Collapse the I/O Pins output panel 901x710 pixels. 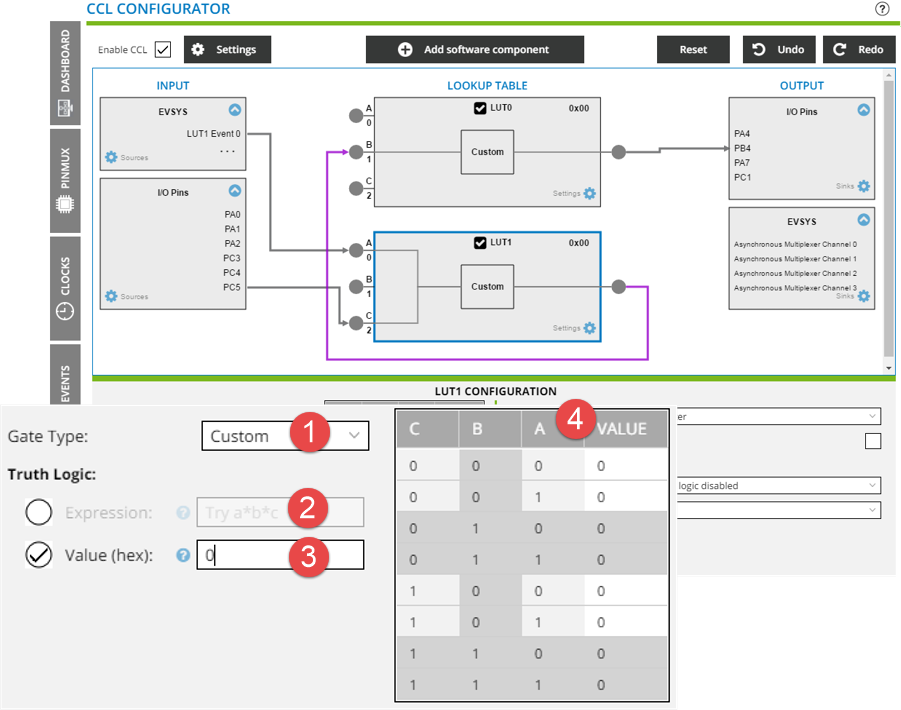pos(864,111)
